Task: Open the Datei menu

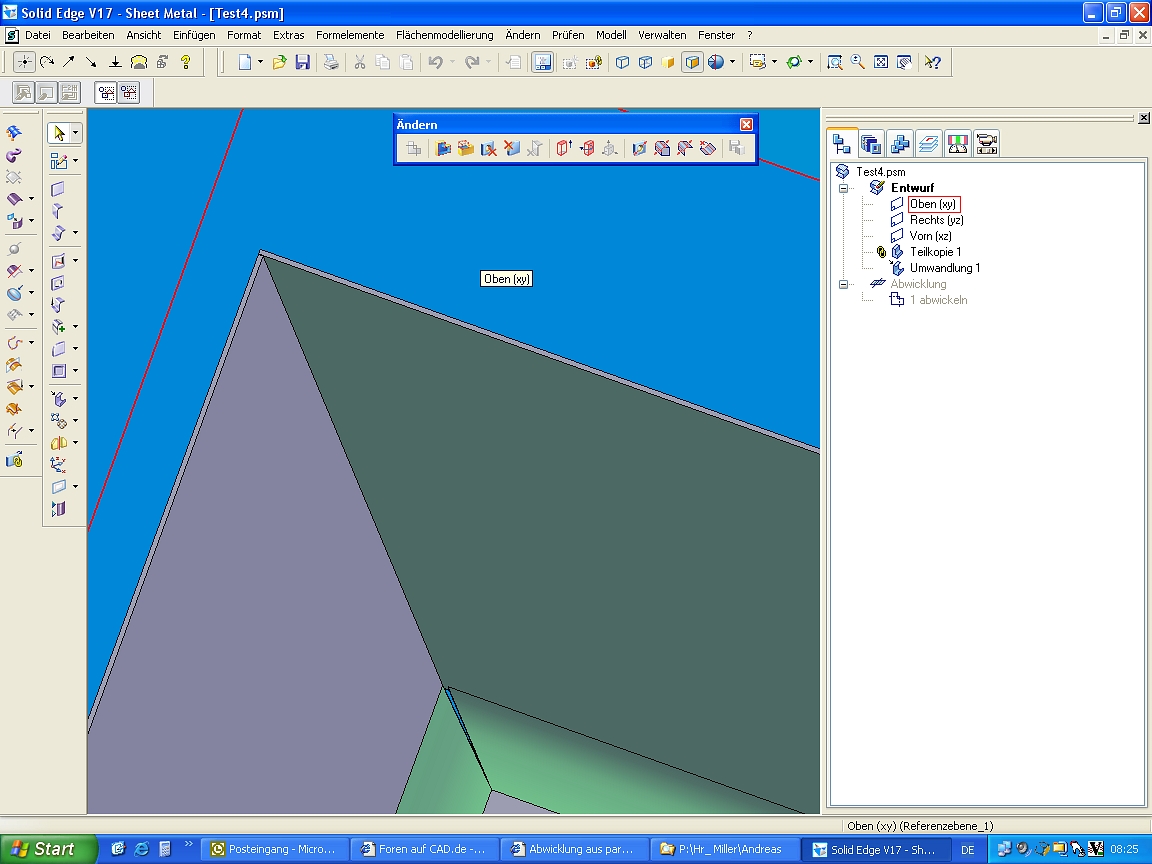Action: click(x=37, y=35)
